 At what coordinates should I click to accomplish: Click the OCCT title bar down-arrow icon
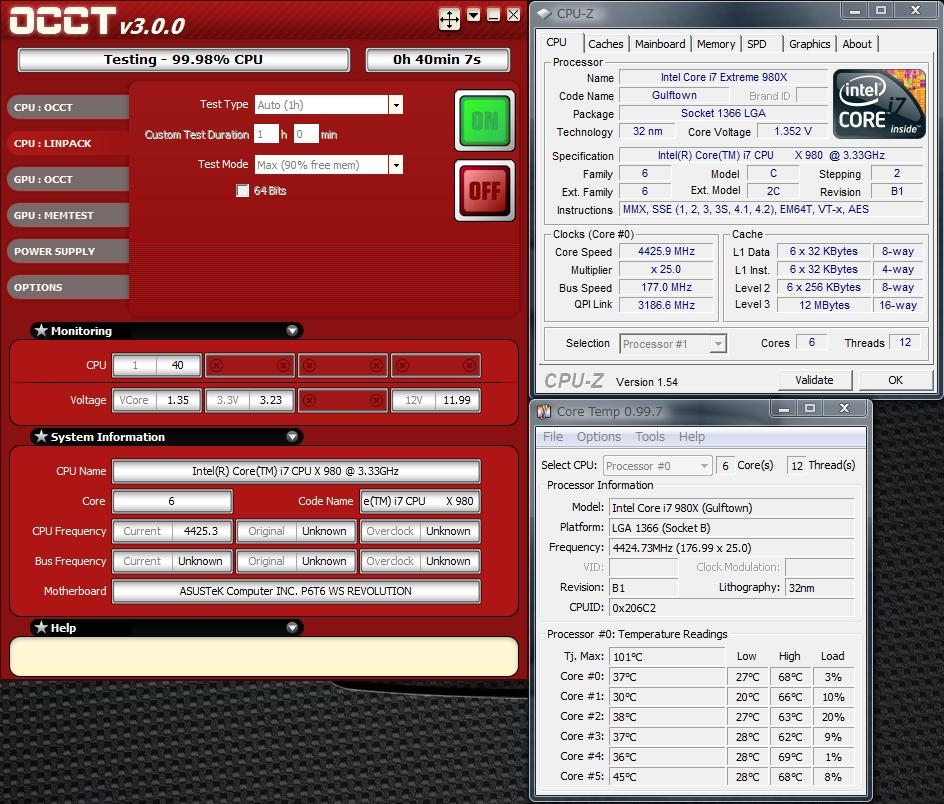(x=473, y=15)
